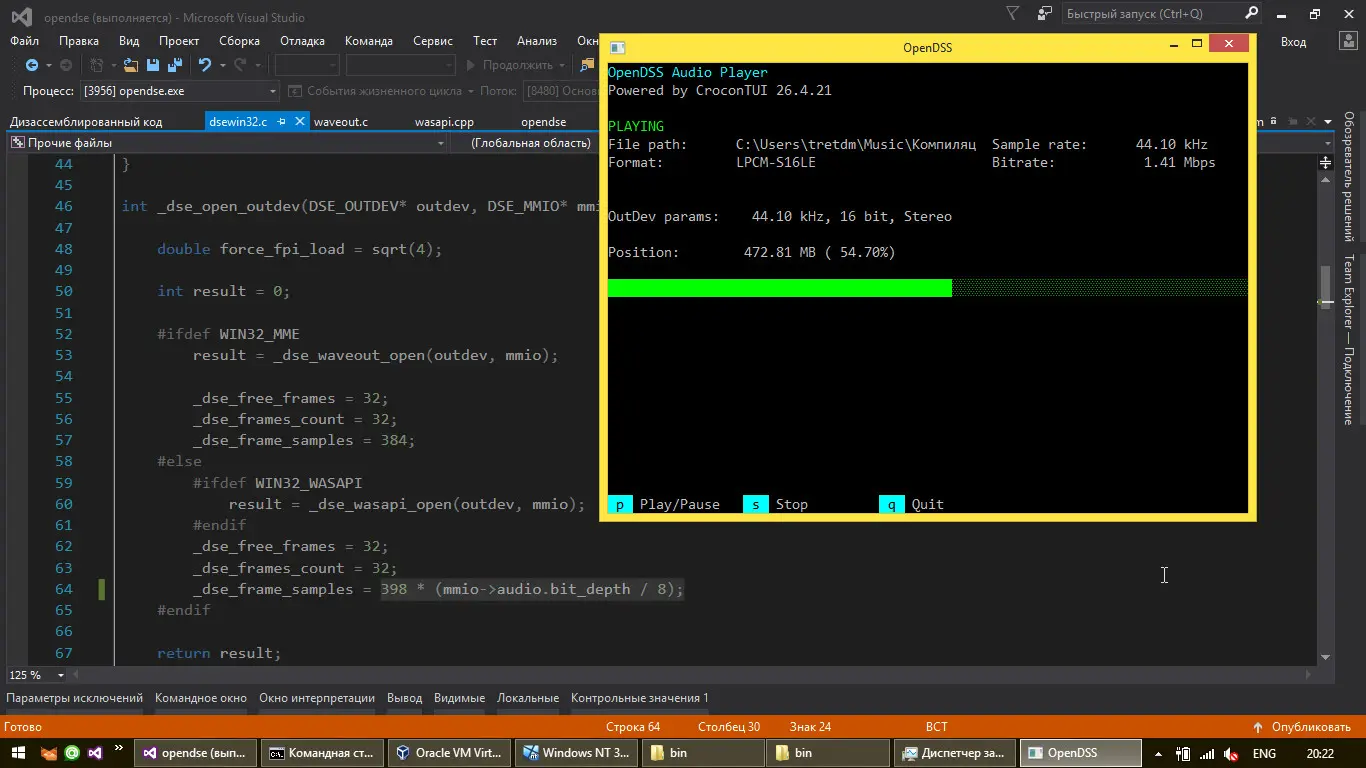Open the Глобальная область dropdown
This screenshot has width=1366, height=768.
[532, 143]
